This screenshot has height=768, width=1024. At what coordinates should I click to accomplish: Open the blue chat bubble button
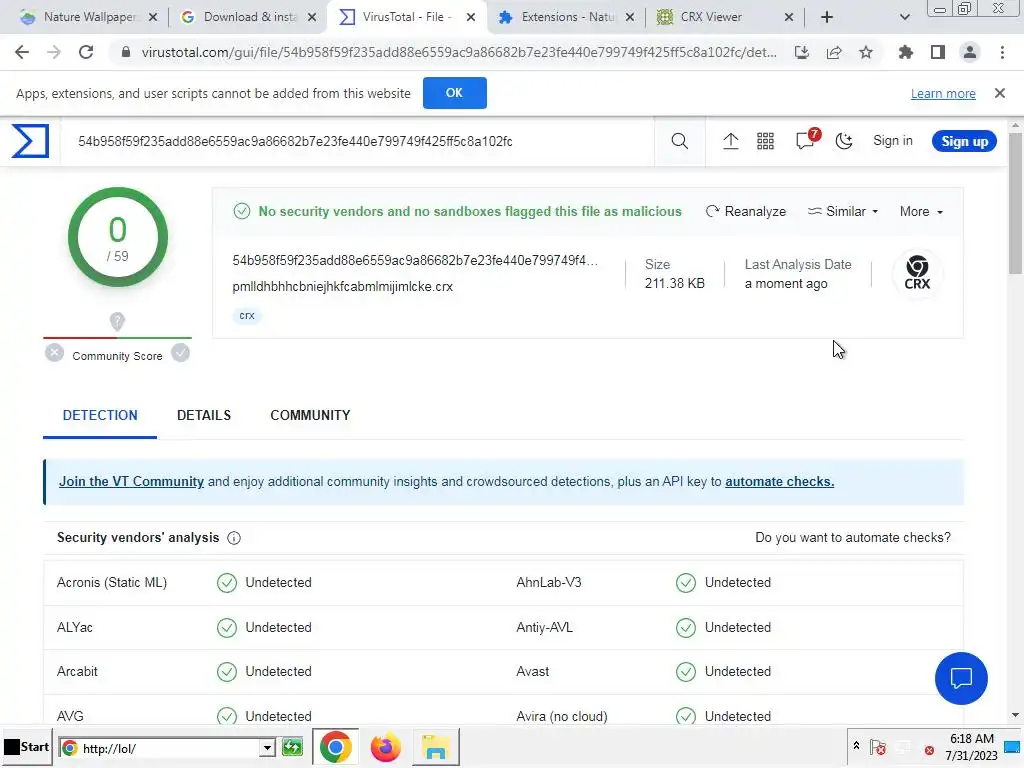[x=961, y=679]
